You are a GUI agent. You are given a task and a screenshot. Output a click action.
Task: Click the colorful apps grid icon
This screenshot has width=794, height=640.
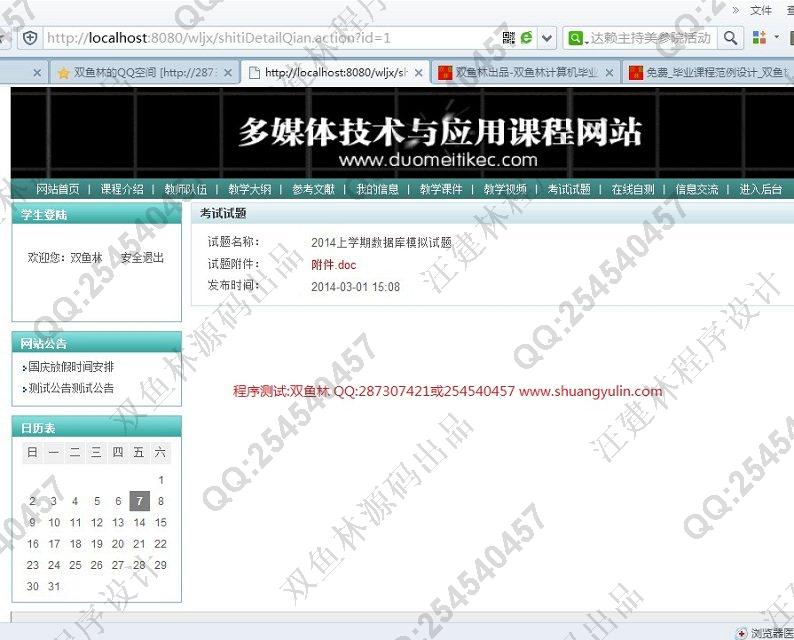[x=759, y=38]
